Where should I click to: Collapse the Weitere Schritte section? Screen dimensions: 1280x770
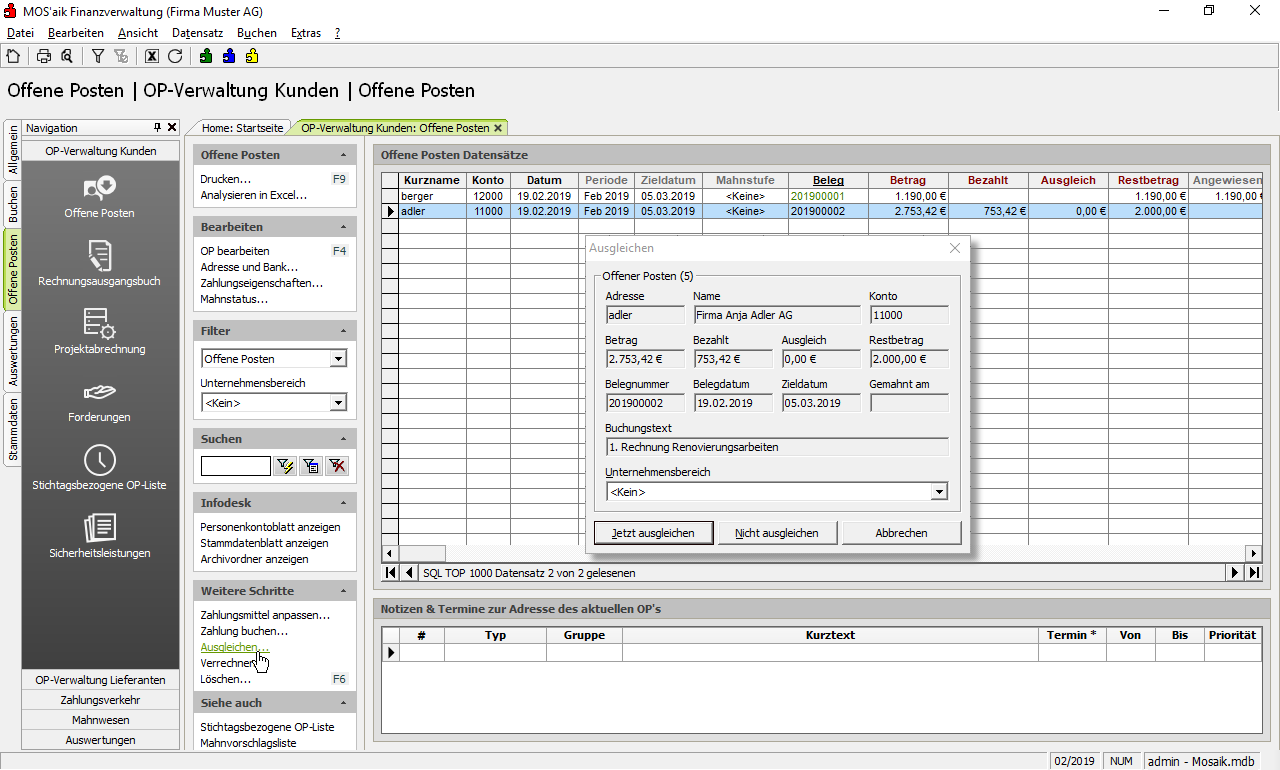pyautogui.click(x=344, y=591)
